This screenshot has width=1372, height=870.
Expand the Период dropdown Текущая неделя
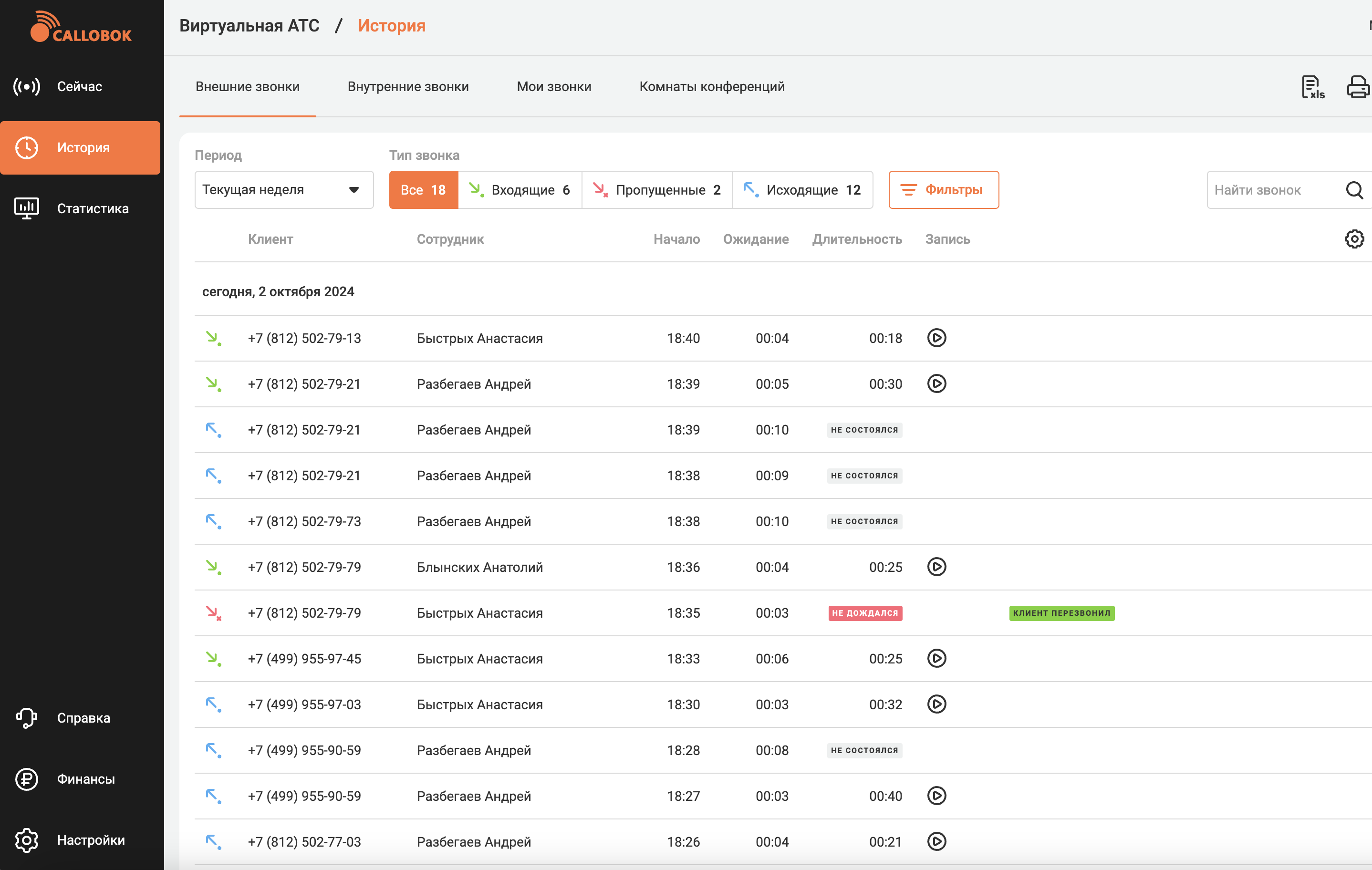[x=284, y=190]
